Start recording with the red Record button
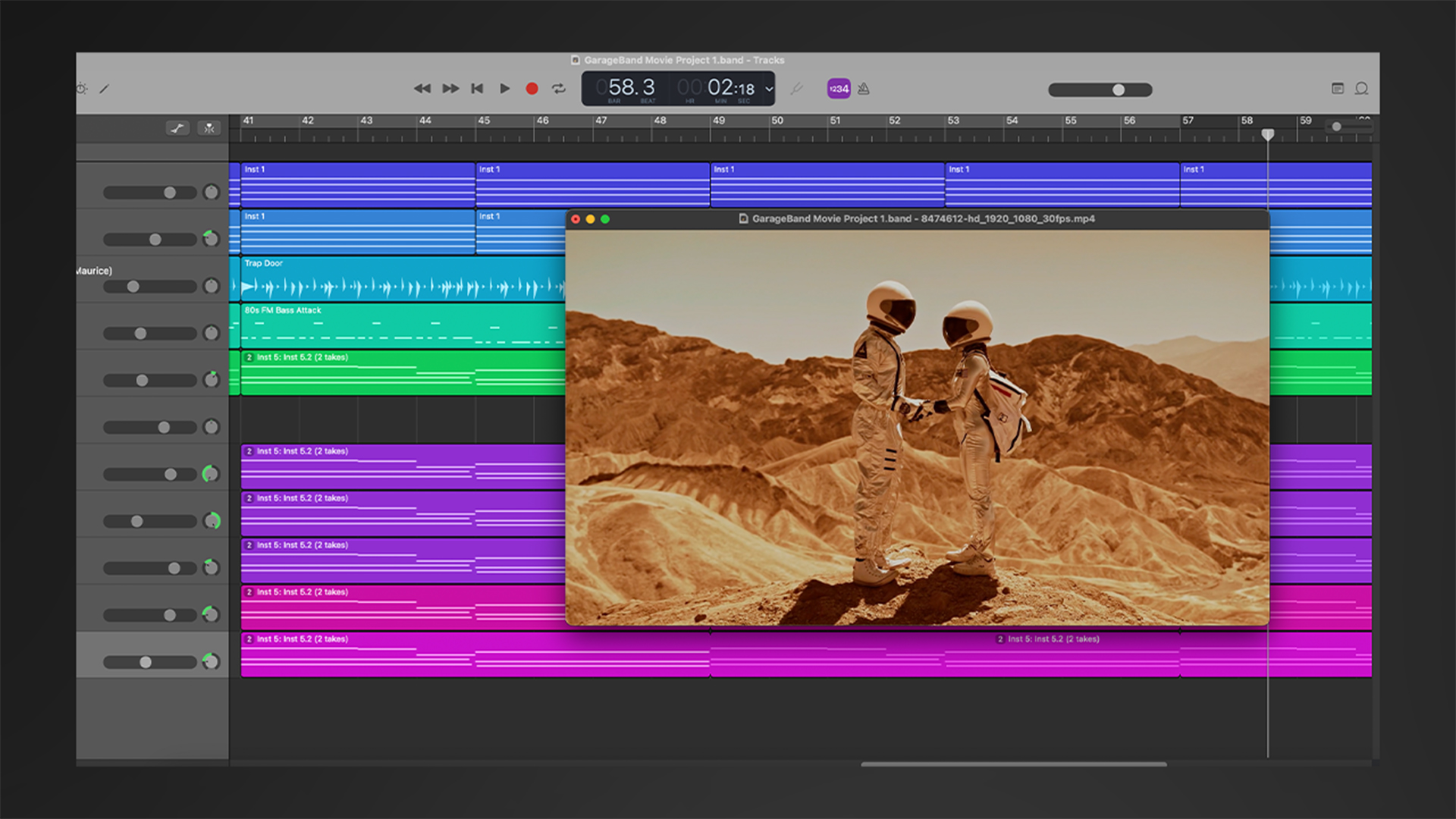The image size is (1456, 819). pos(532,89)
